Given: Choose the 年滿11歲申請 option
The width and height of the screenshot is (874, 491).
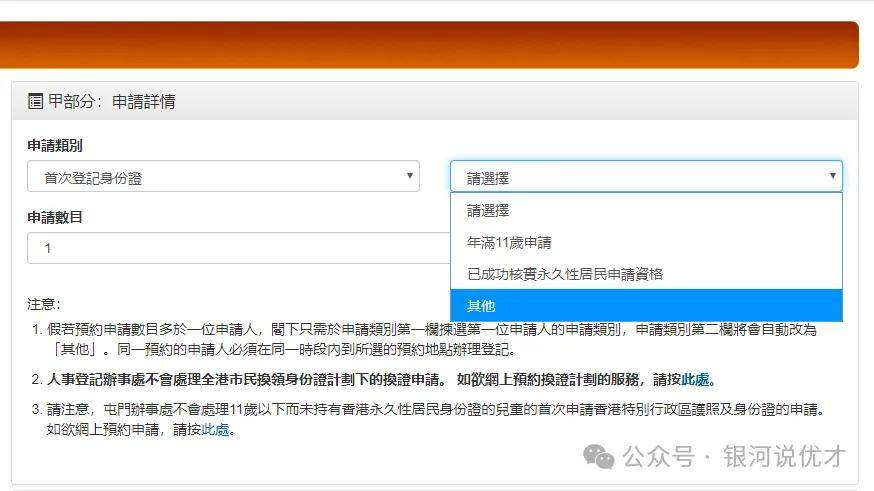Looking at the screenshot, I should coord(646,242).
